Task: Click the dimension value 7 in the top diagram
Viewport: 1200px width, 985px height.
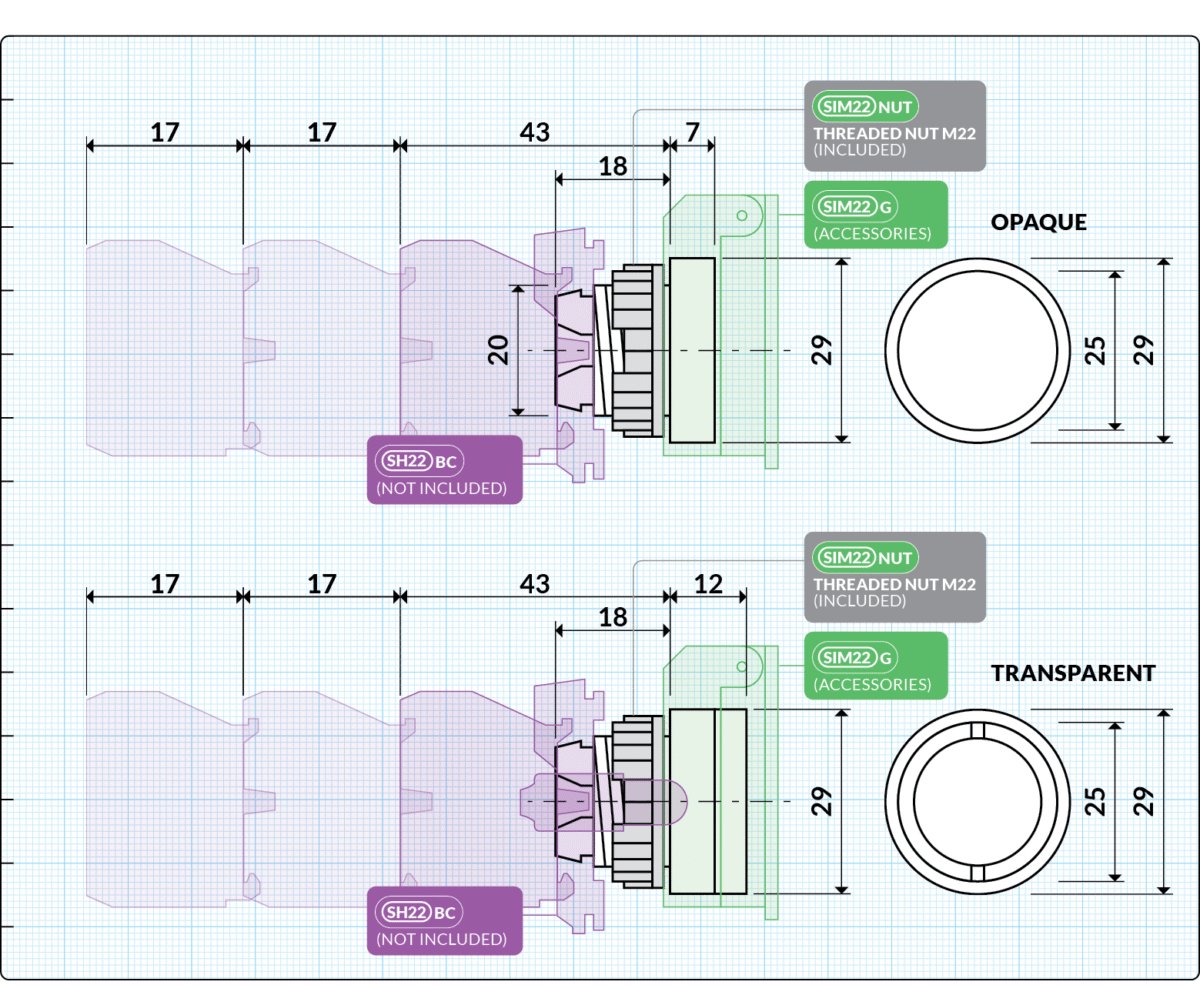Action: click(692, 131)
